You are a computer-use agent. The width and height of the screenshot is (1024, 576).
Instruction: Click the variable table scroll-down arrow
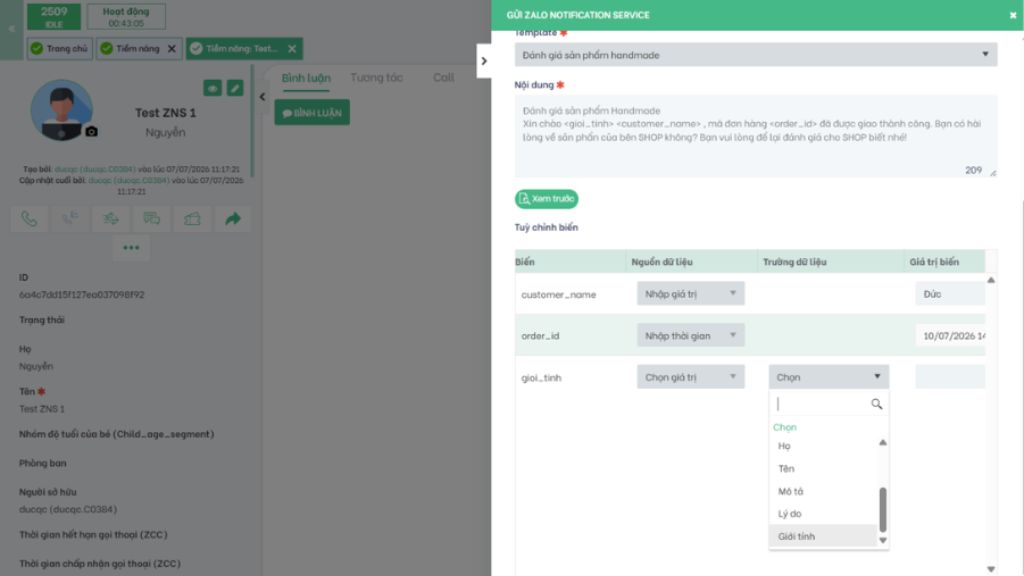(x=991, y=569)
